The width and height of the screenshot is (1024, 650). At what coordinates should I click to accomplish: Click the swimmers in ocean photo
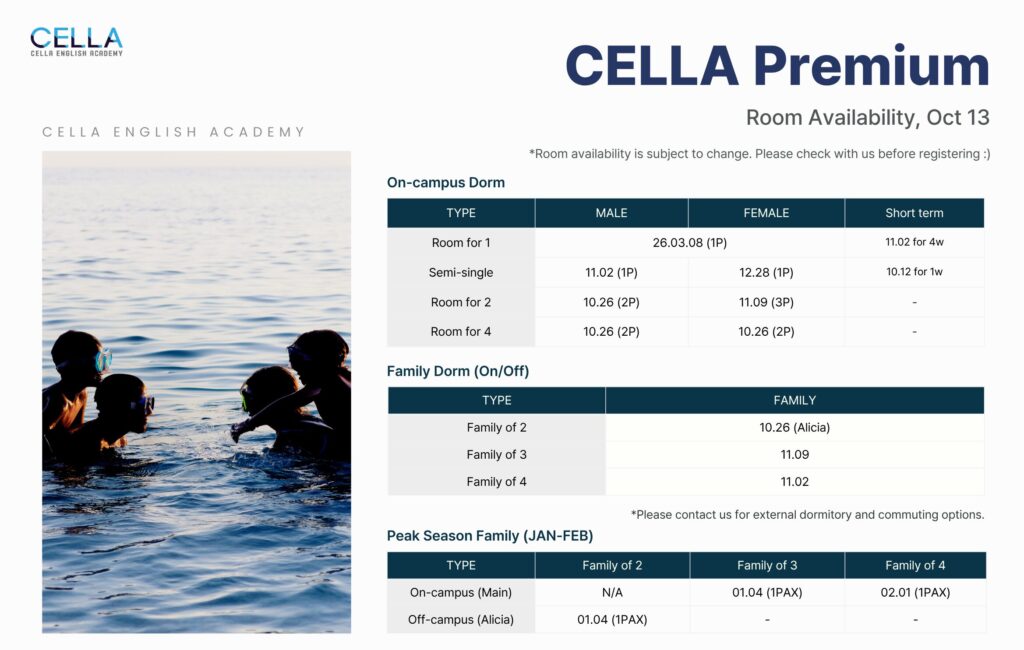click(x=196, y=391)
